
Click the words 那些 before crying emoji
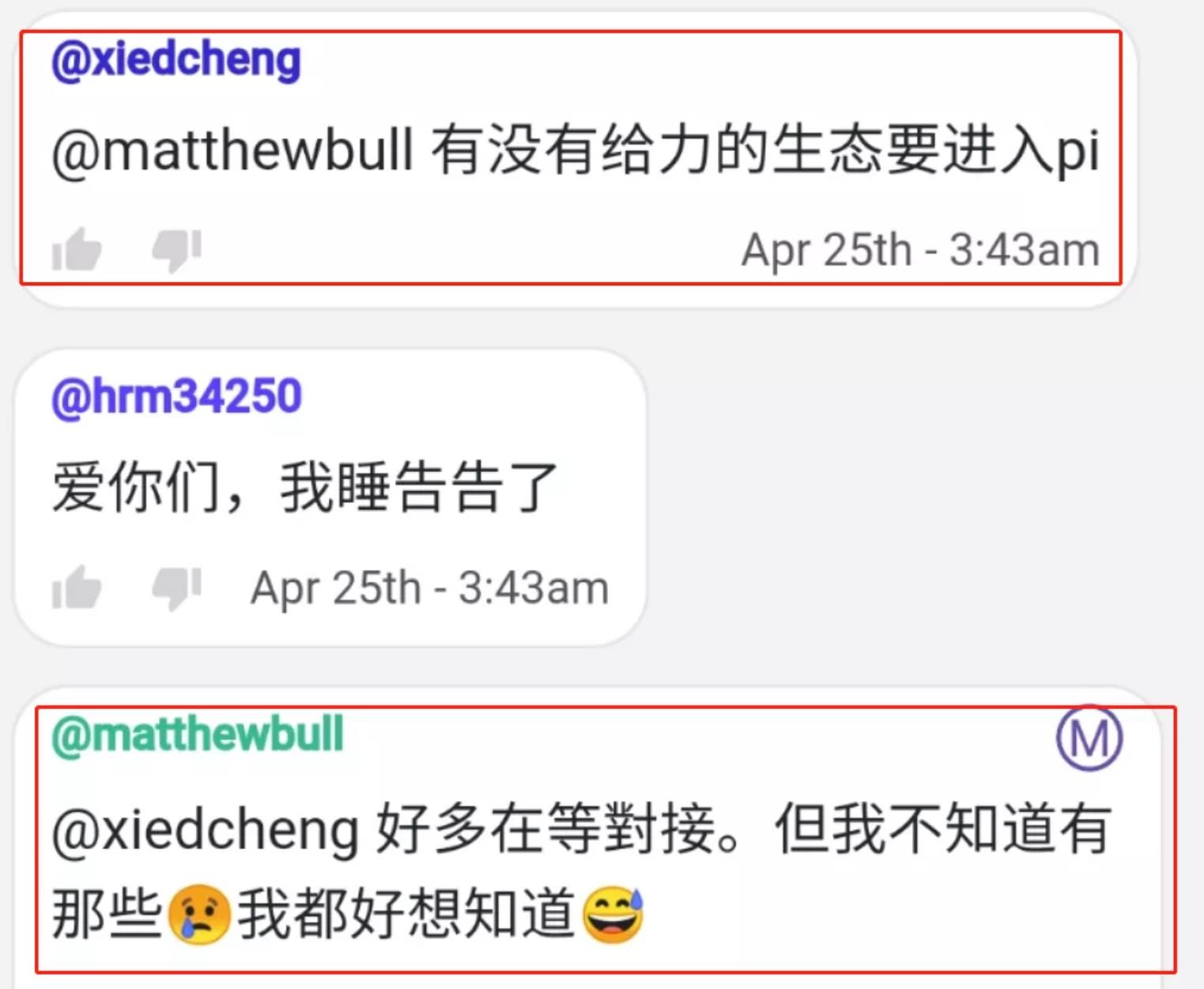click(108, 915)
